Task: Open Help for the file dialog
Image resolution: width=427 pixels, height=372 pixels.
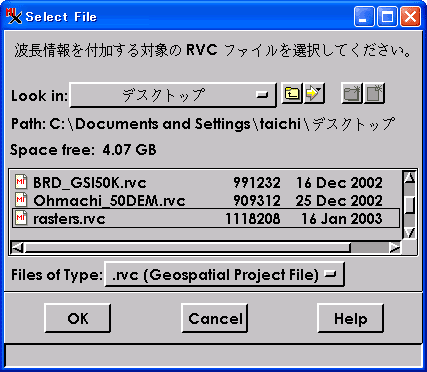Action: tap(350, 318)
